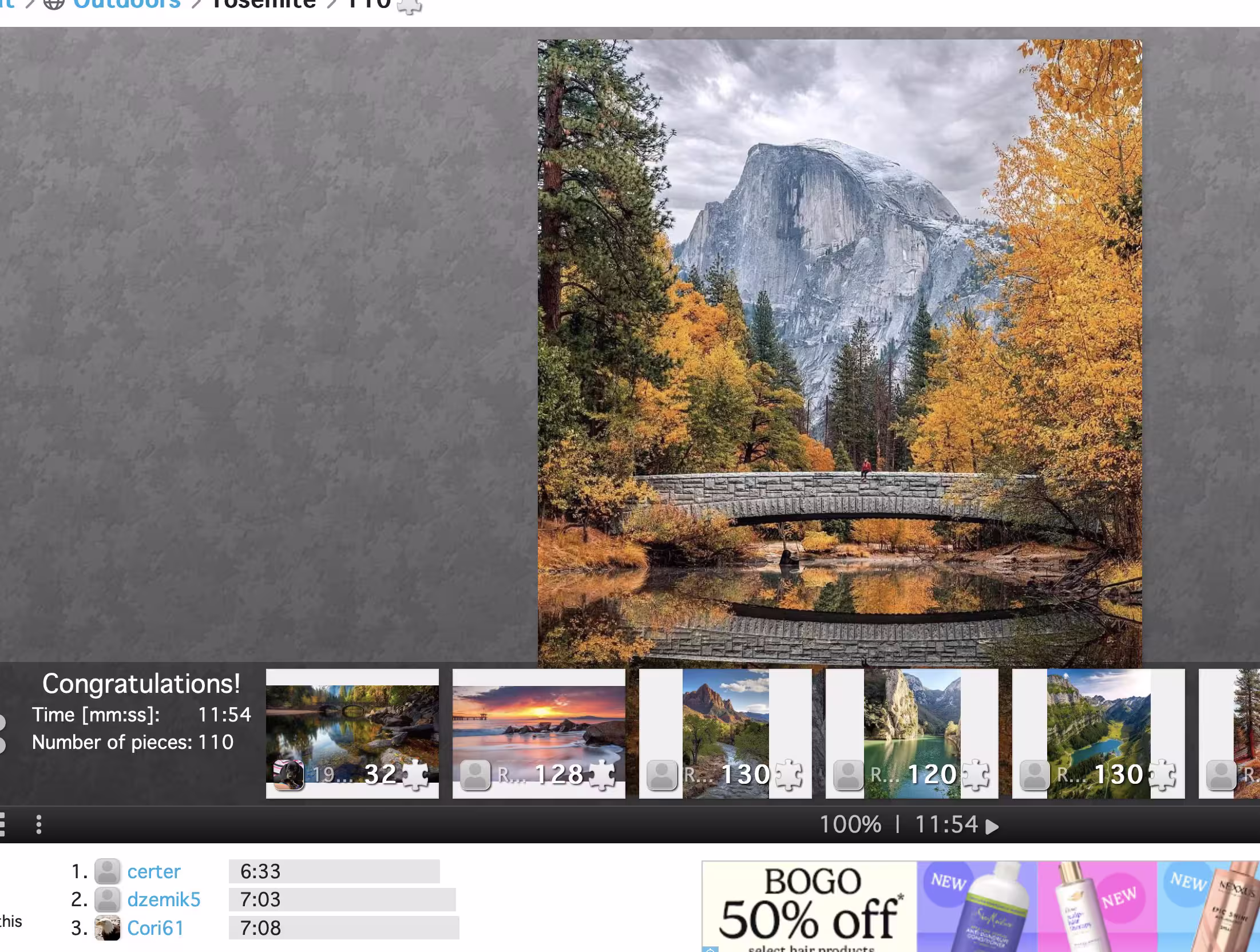
Task: Click the Time [mm:ss] result line
Action: [x=141, y=715]
